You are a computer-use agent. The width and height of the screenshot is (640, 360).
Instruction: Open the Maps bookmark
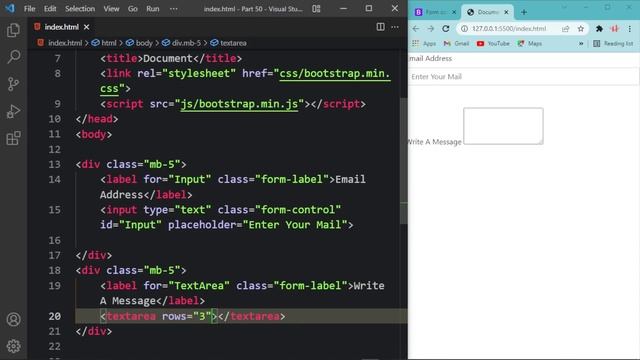coord(530,43)
